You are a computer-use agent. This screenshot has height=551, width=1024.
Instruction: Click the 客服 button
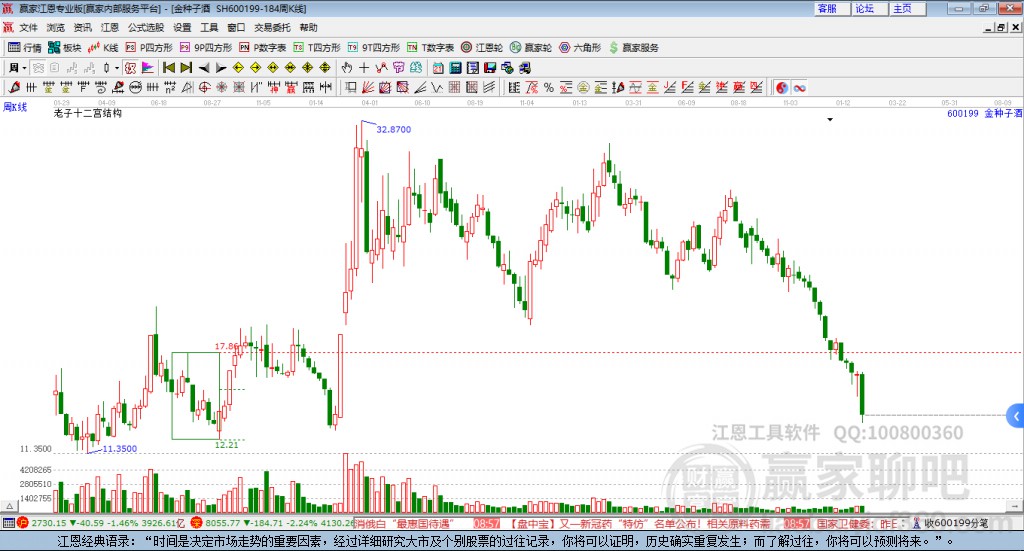click(x=831, y=8)
